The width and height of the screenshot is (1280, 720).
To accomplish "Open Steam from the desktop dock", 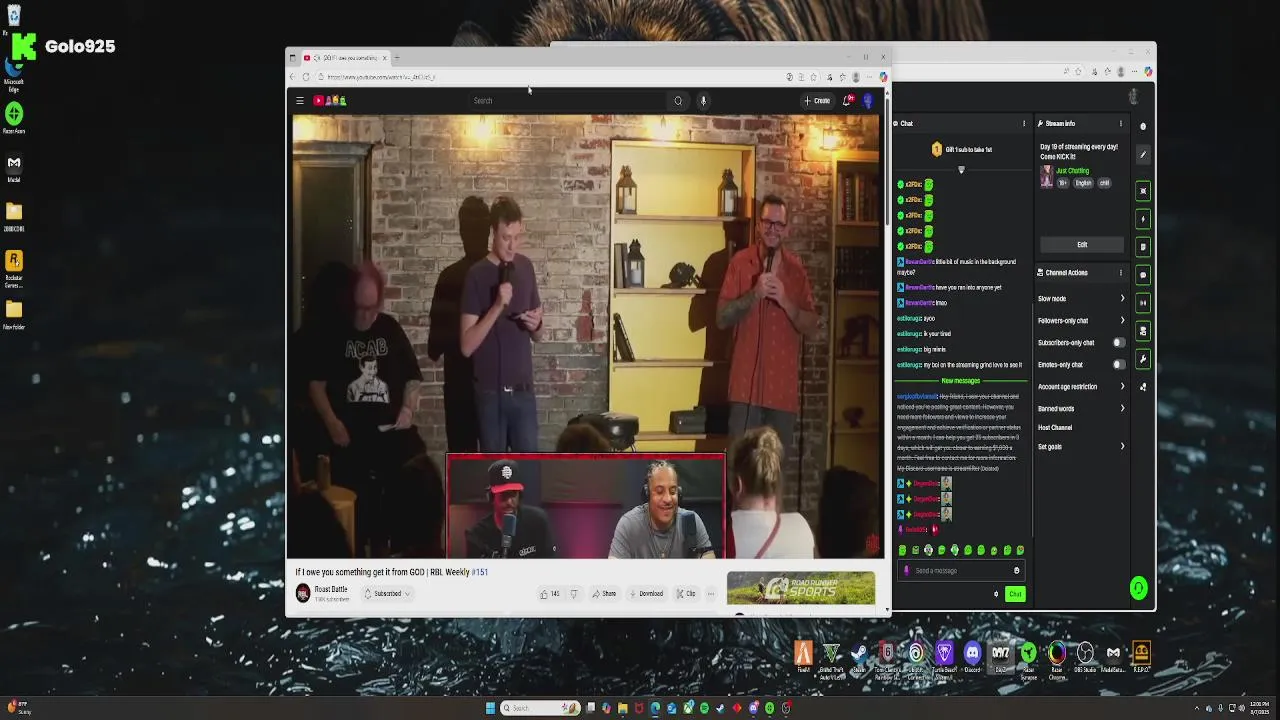I will [x=859, y=657].
